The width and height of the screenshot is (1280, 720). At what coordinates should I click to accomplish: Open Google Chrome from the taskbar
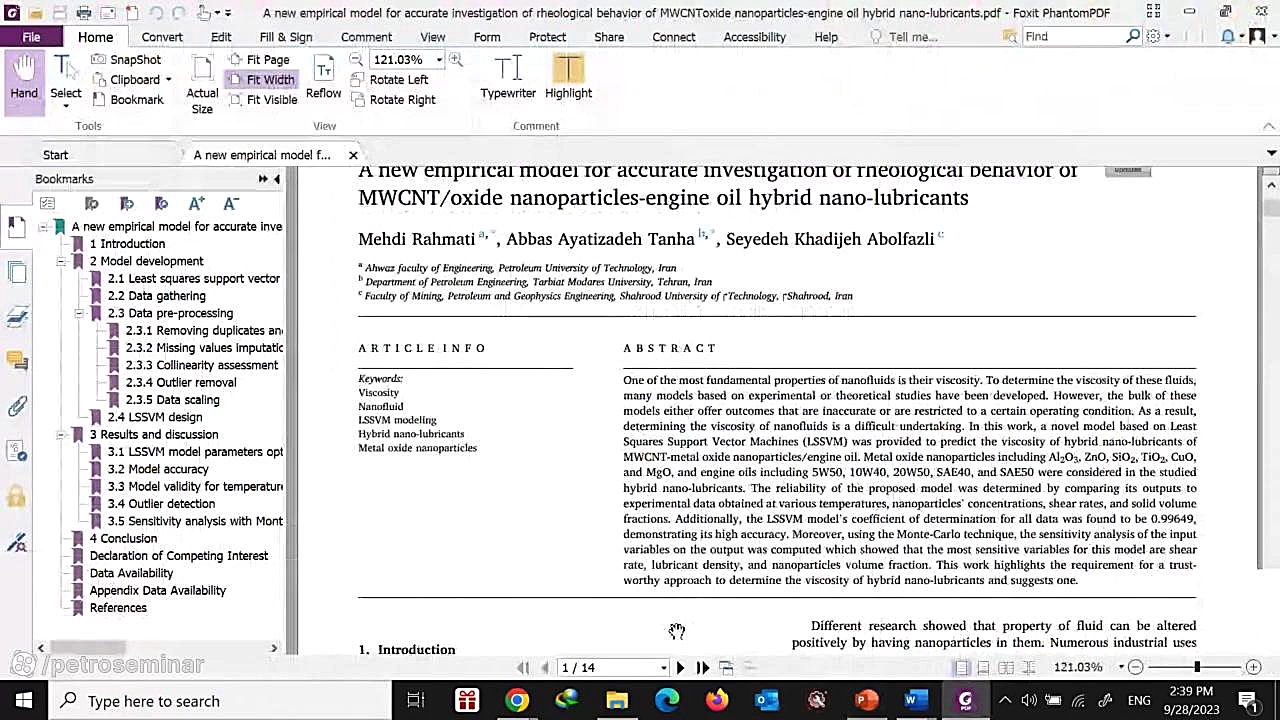tap(517, 701)
